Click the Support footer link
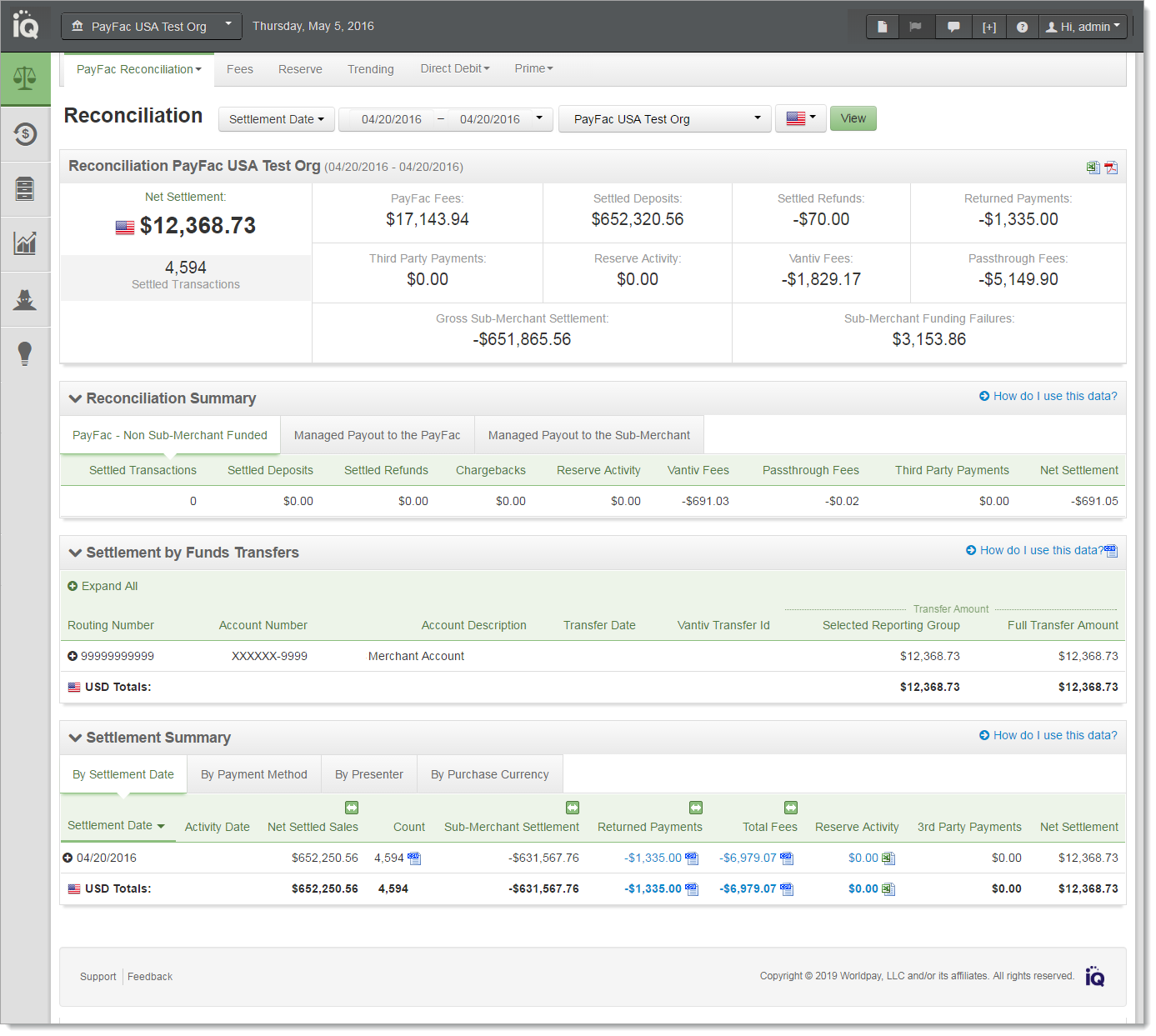 tap(98, 977)
